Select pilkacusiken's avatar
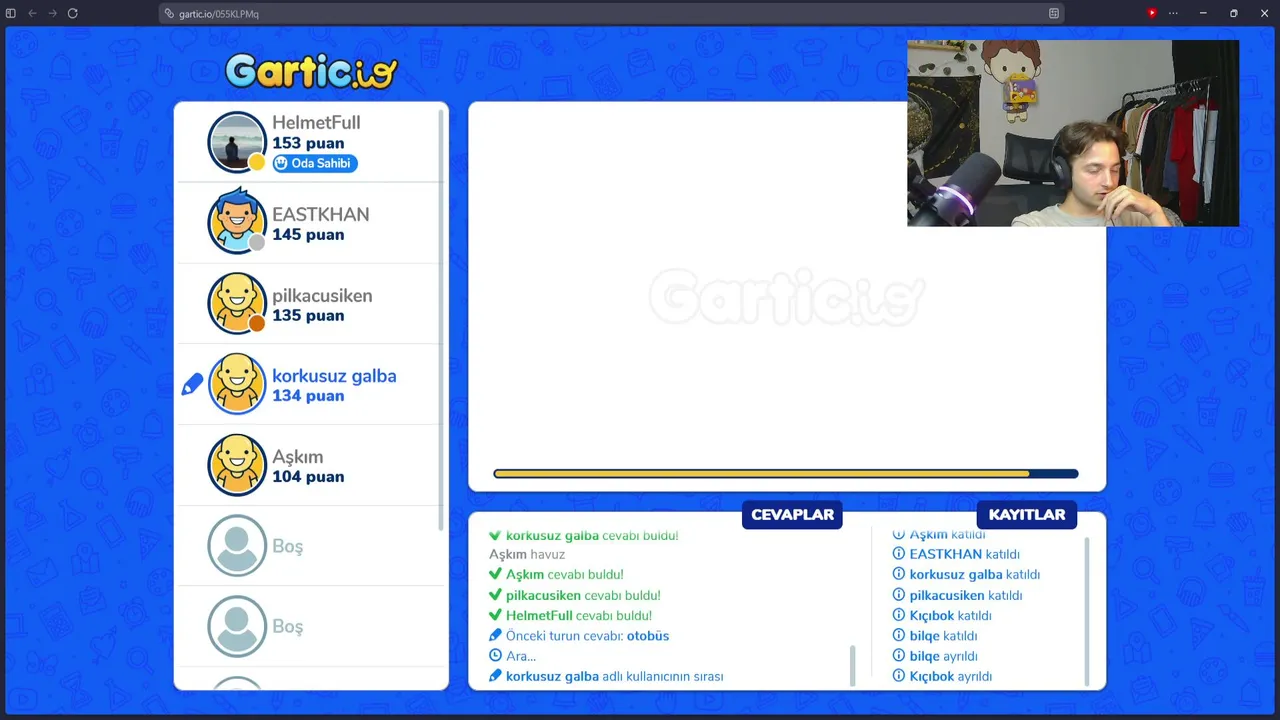The height and width of the screenshot is (720, 1280). 237,303
